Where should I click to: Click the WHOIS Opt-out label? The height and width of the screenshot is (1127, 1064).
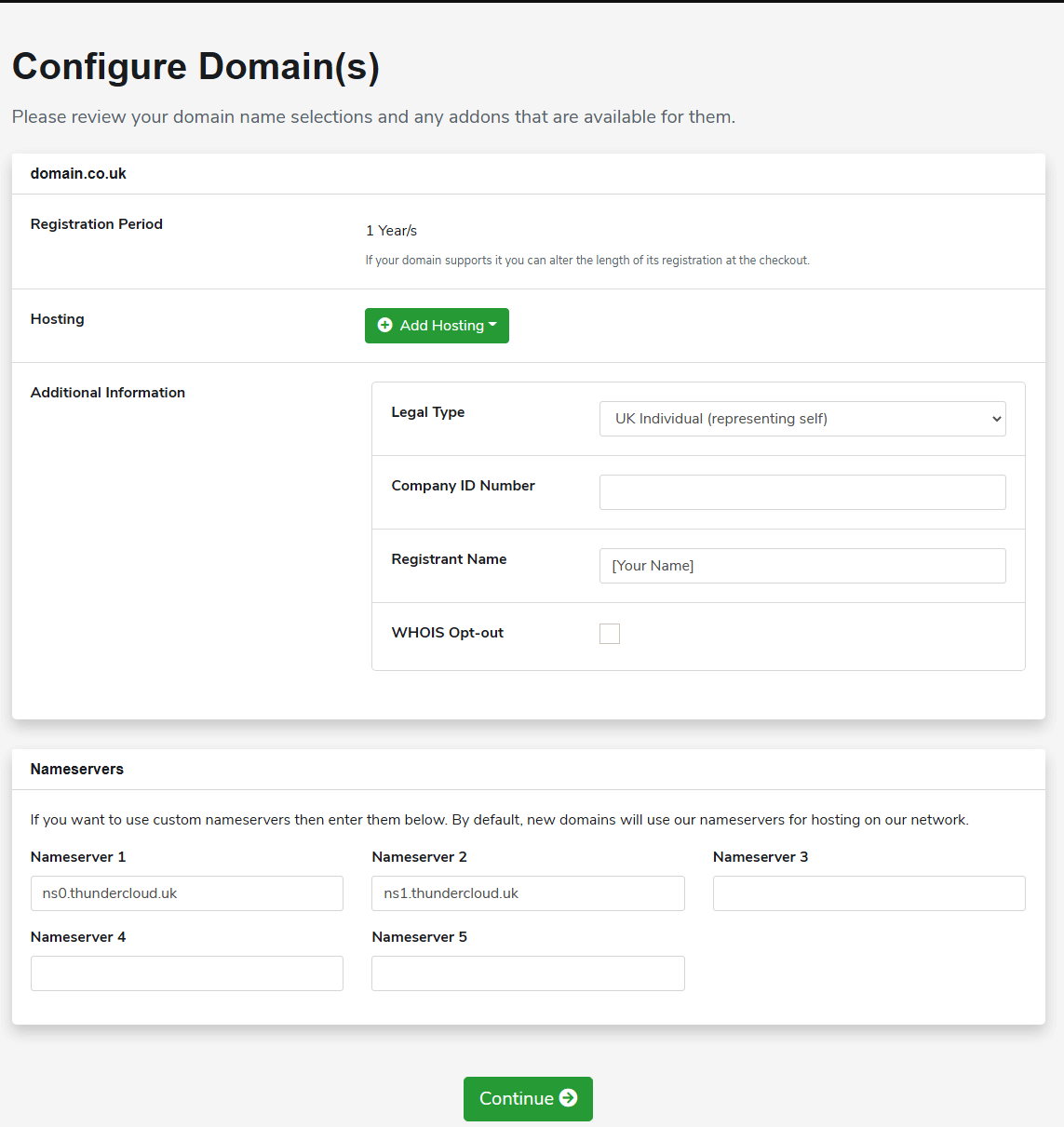point(448,633)
